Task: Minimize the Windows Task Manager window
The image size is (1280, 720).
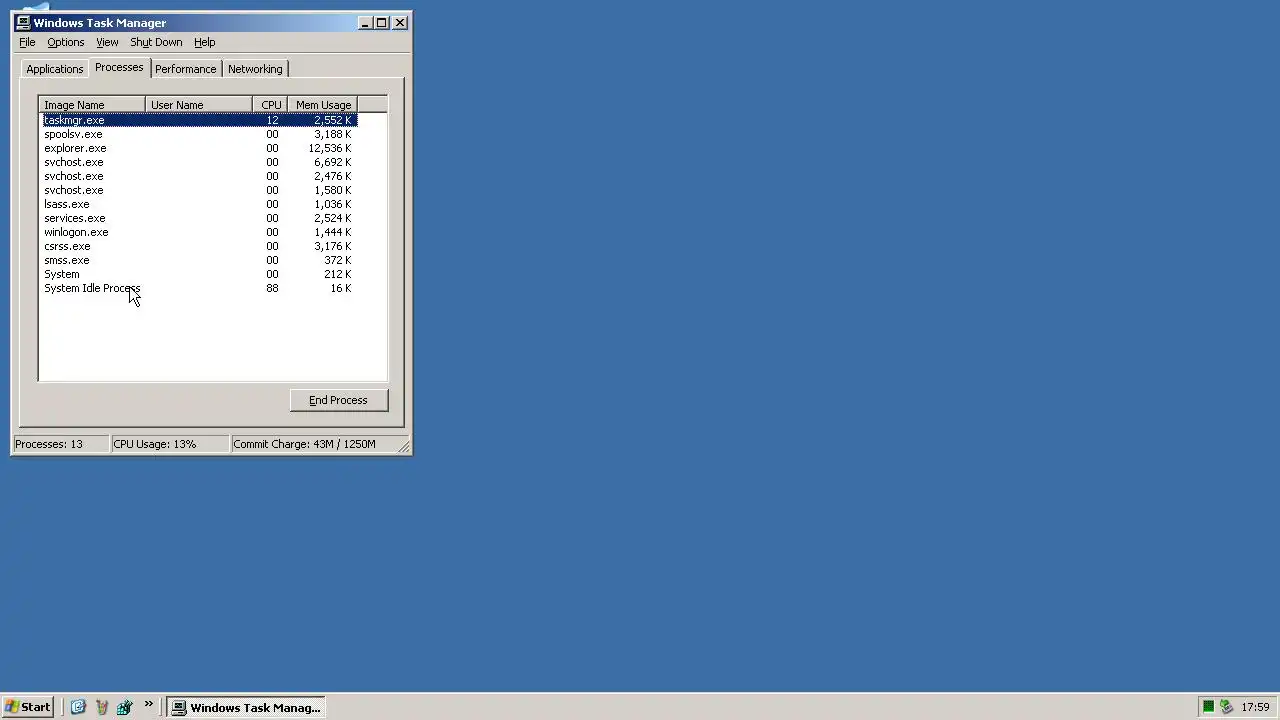Action: [x=365, y=22]
